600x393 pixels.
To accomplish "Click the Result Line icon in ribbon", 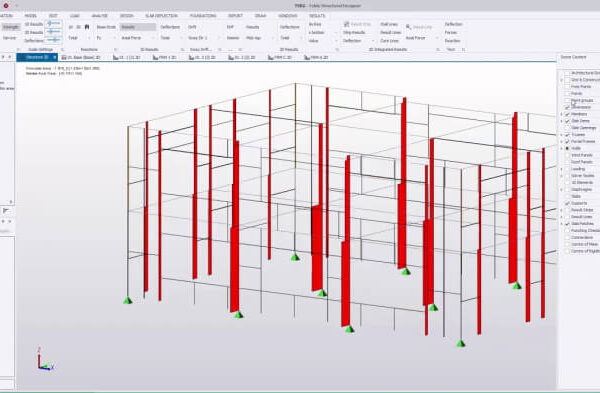I will 409,27.
